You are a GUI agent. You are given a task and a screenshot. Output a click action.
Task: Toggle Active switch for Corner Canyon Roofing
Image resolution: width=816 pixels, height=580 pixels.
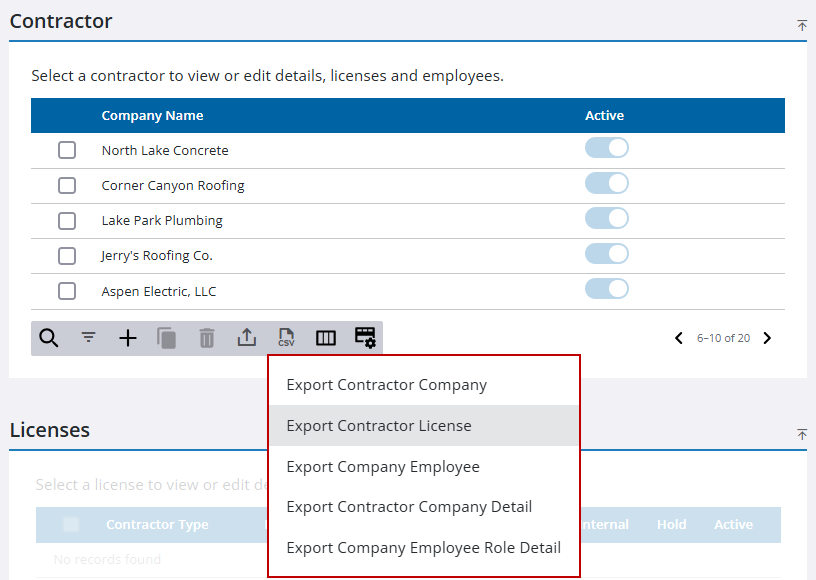[x=606, y=184]
